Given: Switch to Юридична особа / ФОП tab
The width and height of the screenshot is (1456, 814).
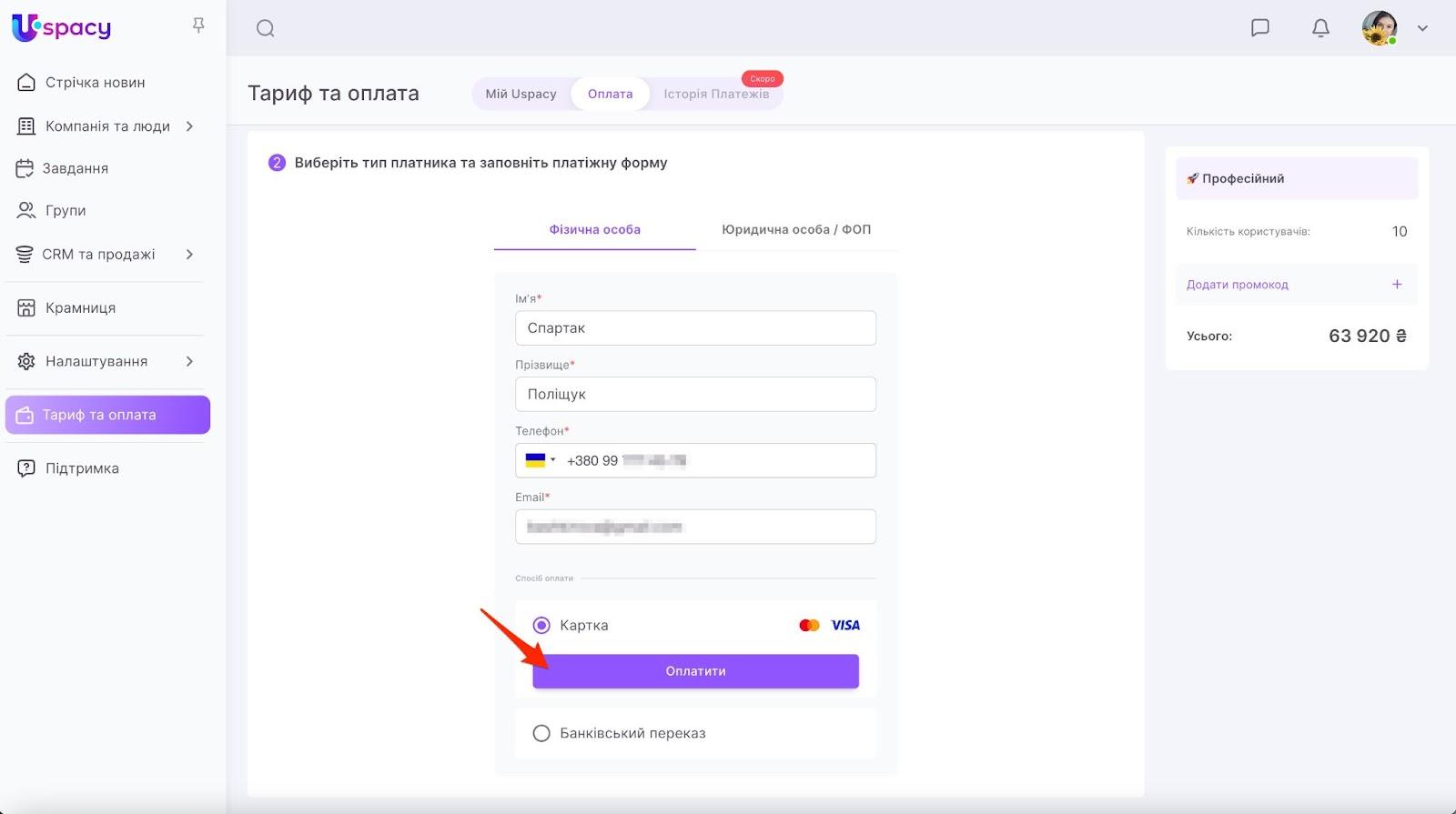Looking at the screenshot, I should tap(796, 229).
